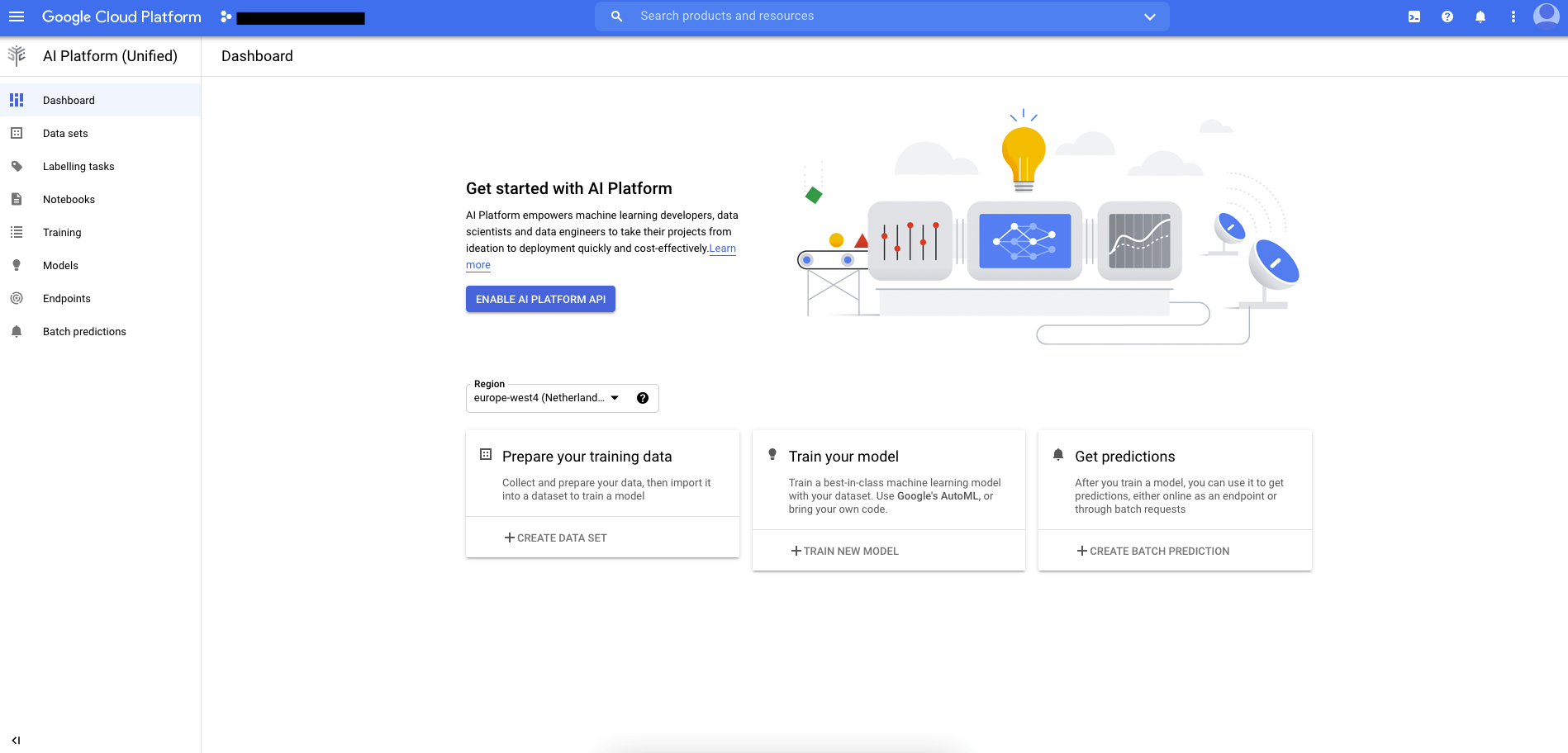Expand the search bar dropdown arrow
Screen dimensions: 1568x753
pos(1149,17)
